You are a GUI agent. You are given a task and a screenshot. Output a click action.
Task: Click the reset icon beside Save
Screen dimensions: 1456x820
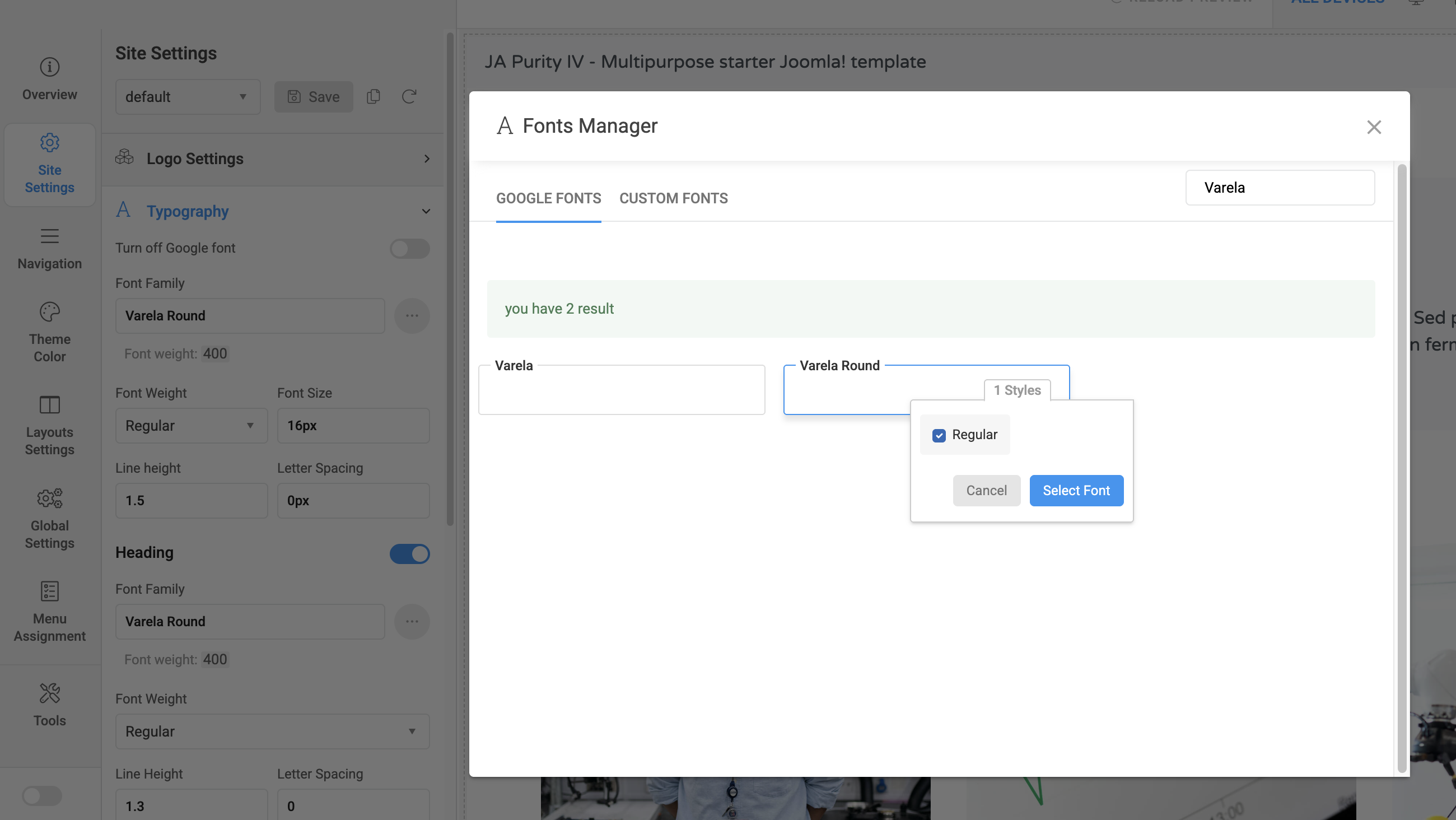click(409, 97)
